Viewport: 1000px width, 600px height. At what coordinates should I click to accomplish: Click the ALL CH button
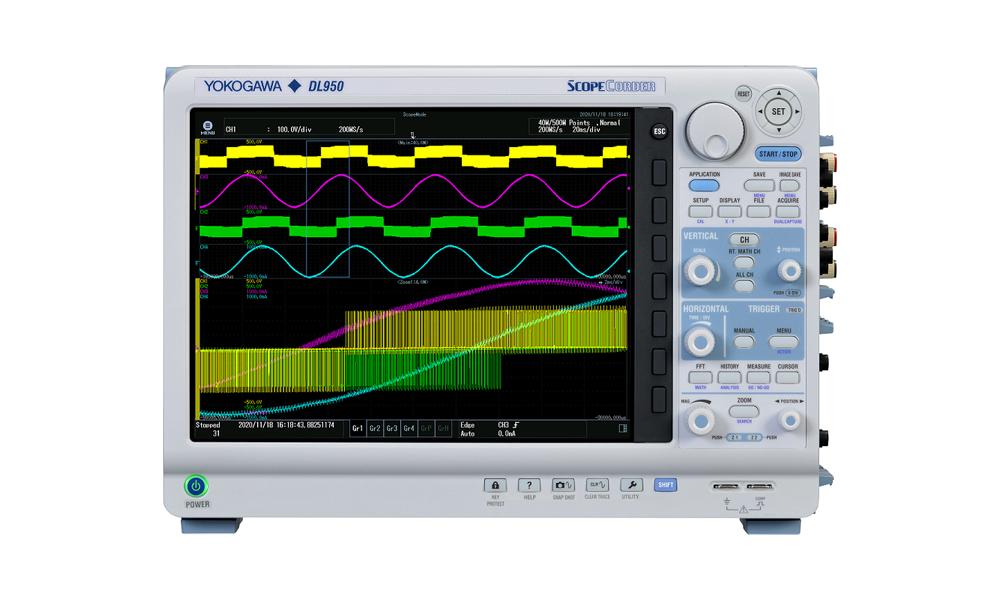[x=744, y=286]
